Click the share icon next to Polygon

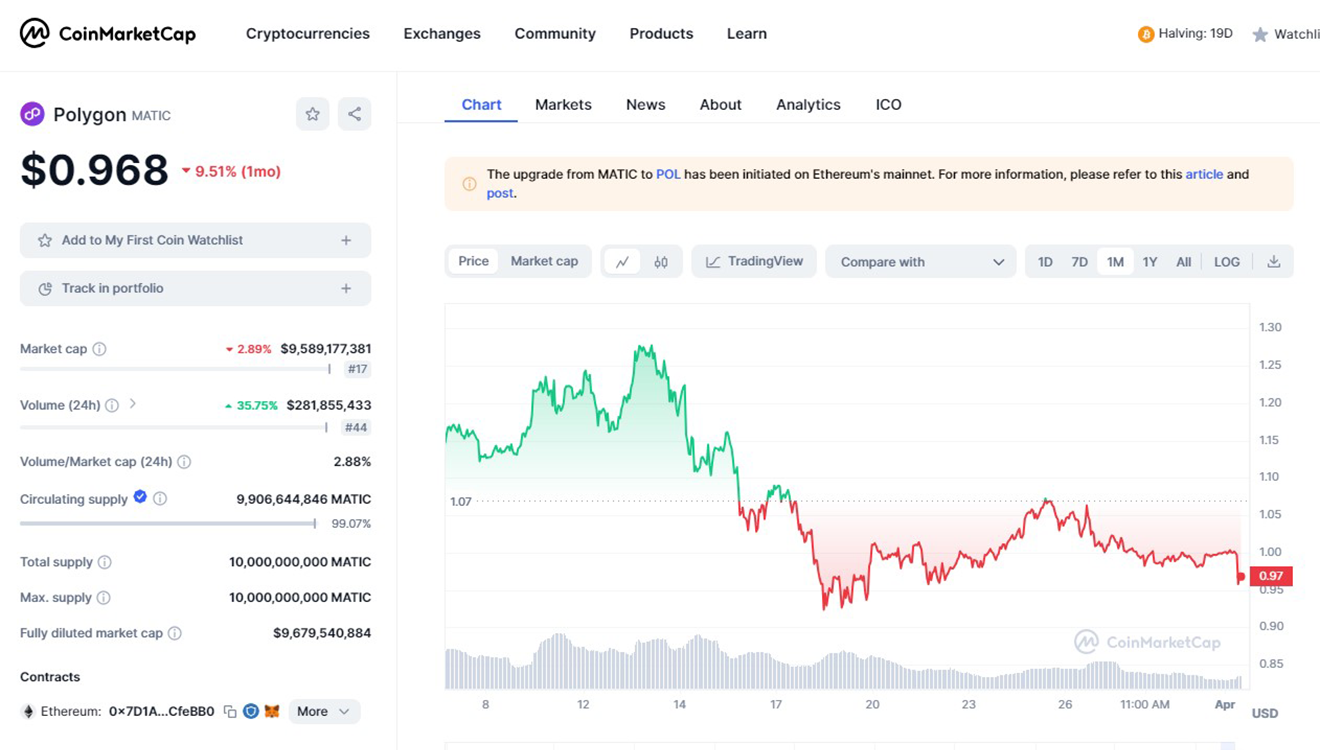pos(354,114)
